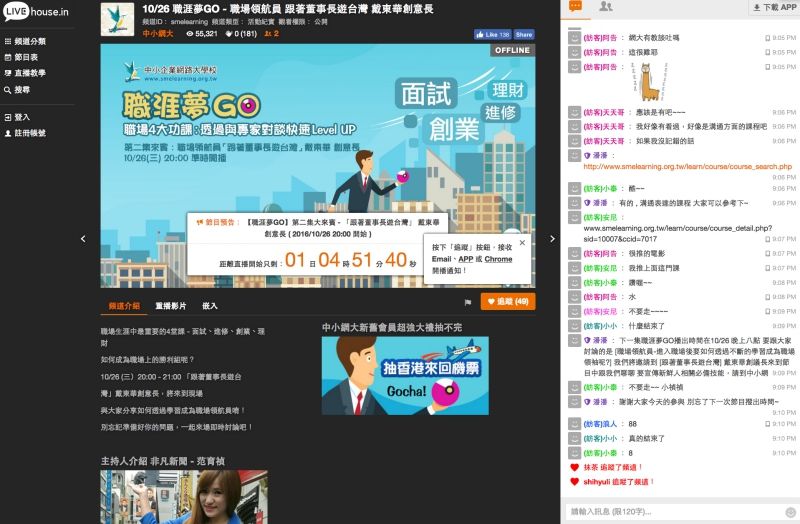
Task: Click 登入 in sidebar
Action: pyautogui.click(x=17, y=117)
